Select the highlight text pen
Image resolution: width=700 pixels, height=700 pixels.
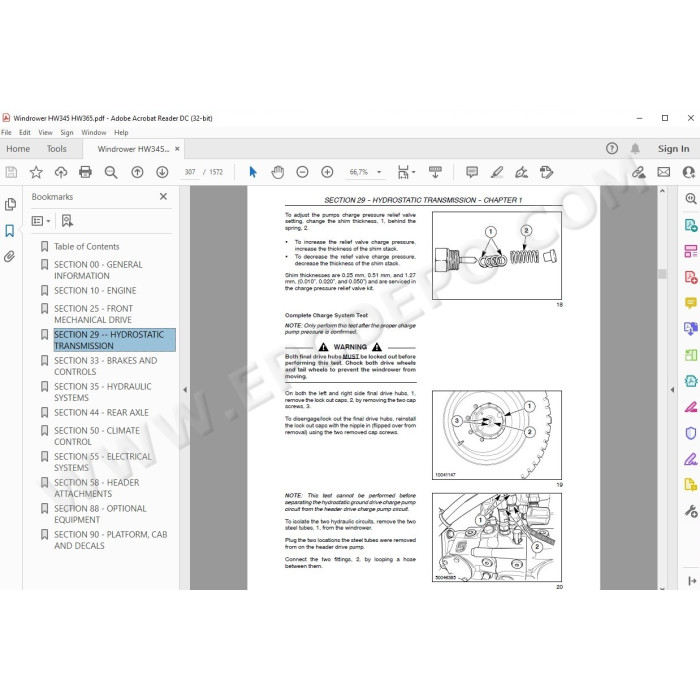[x=497, y=172]
